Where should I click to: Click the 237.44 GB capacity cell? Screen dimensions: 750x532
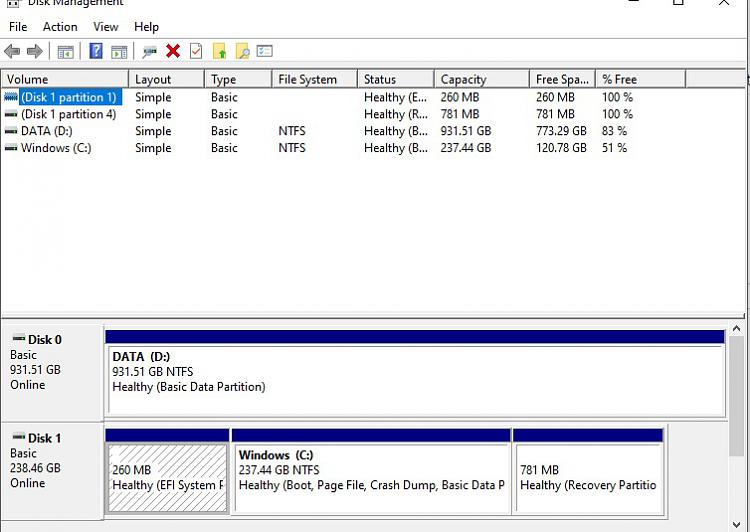[466, 148]
